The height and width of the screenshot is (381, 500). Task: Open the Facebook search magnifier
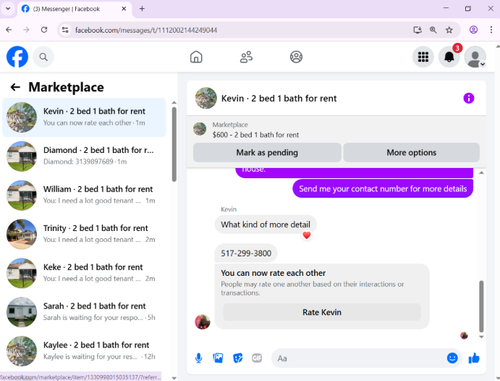point(43,57)
